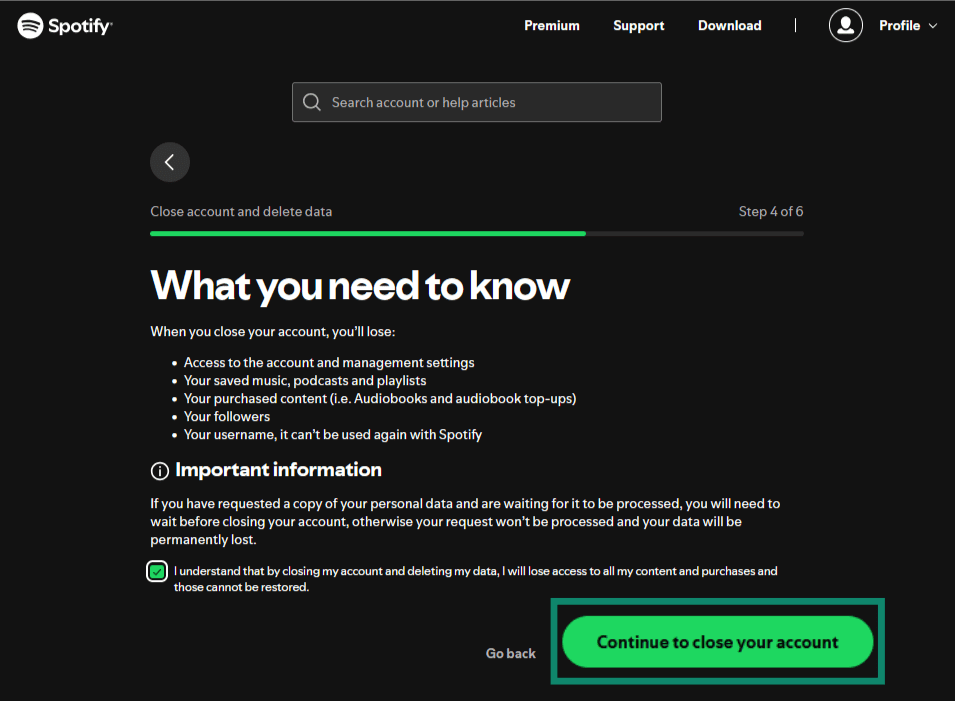Click the avatar inside the profile circle

coord(845,25)
